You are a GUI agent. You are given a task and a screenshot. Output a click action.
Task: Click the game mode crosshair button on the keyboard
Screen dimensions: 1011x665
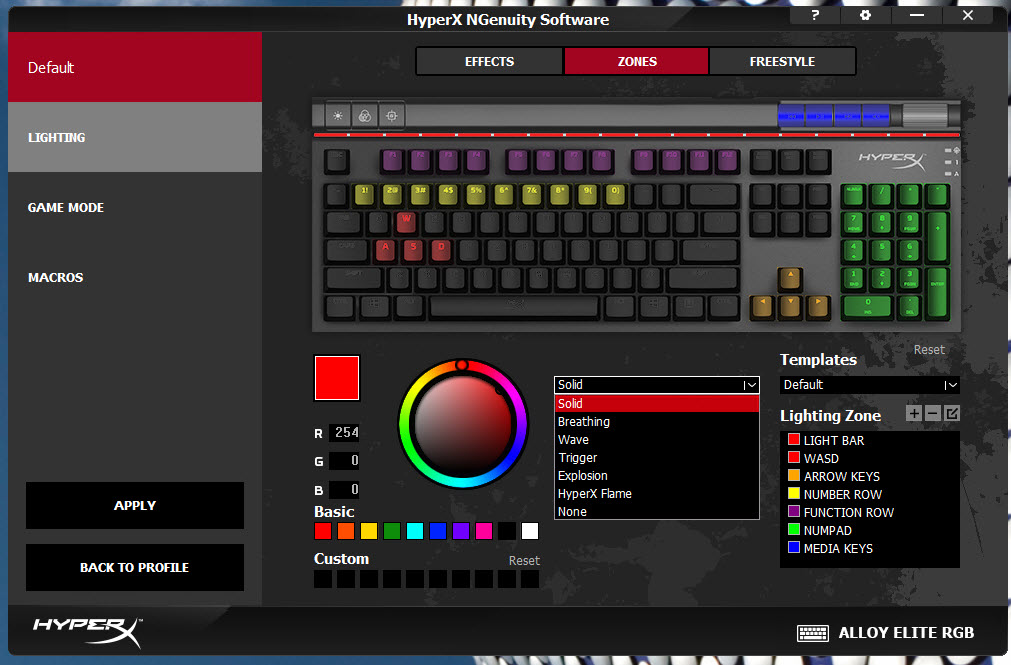pyautogui.click(x=391, y=116)
